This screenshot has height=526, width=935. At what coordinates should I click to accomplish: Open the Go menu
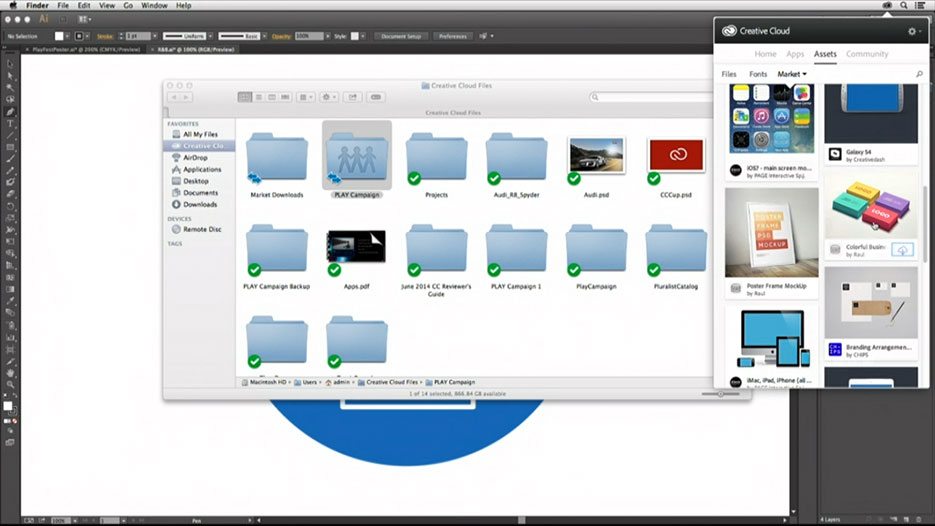click(128, 5)
